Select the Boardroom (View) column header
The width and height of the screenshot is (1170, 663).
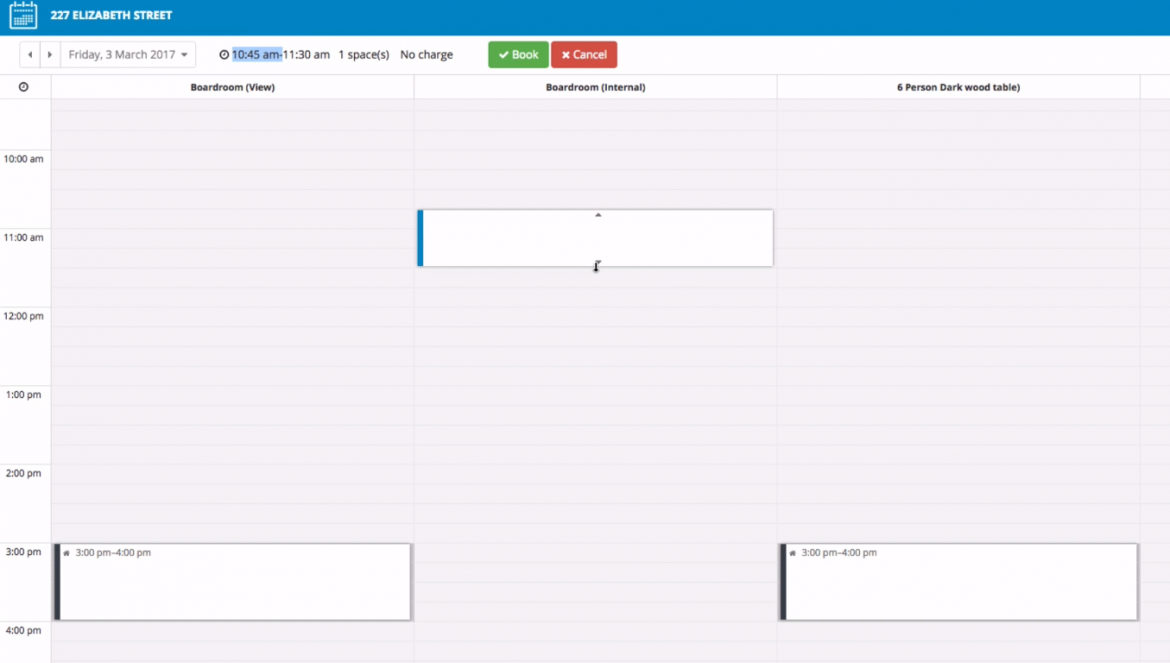click(232, 87)
